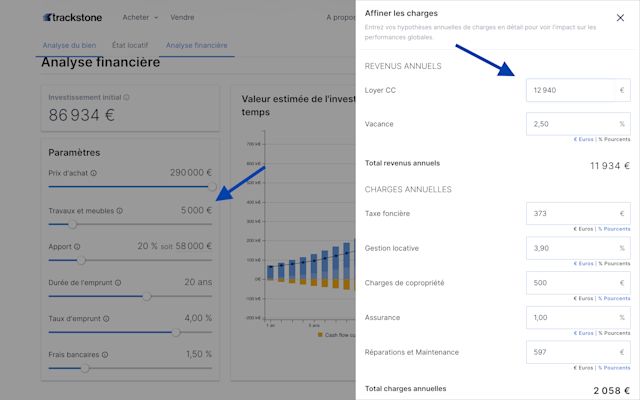Click the Gestion locative input field
The width and height of the screenshot is (640, 400).
point(578,248)
